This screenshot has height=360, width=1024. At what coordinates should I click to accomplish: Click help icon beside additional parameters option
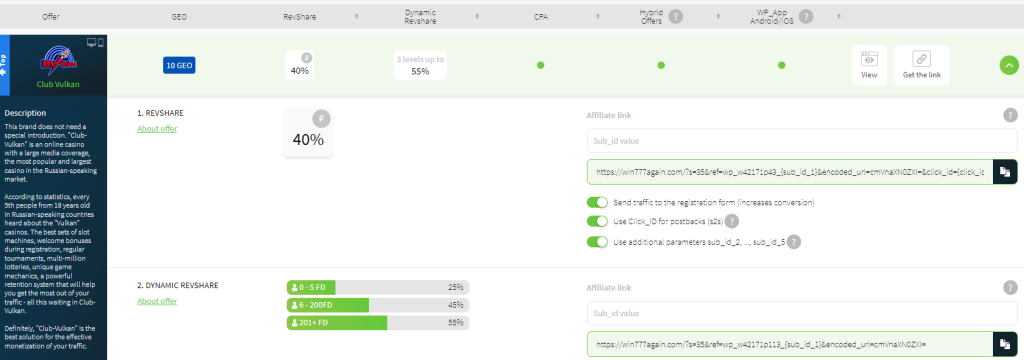(x=793, y=242)
